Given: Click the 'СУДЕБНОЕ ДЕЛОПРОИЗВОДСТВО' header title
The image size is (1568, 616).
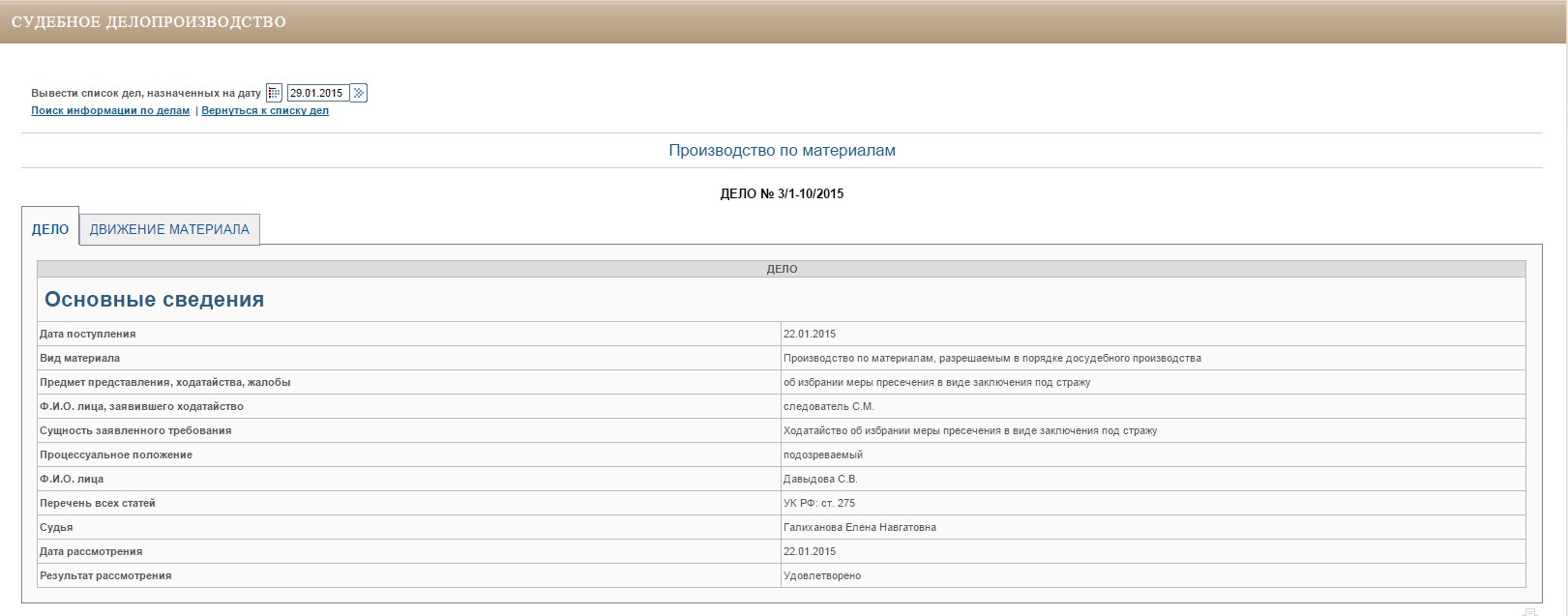Looking at the screenshot, I should click(x=149, y=21).
